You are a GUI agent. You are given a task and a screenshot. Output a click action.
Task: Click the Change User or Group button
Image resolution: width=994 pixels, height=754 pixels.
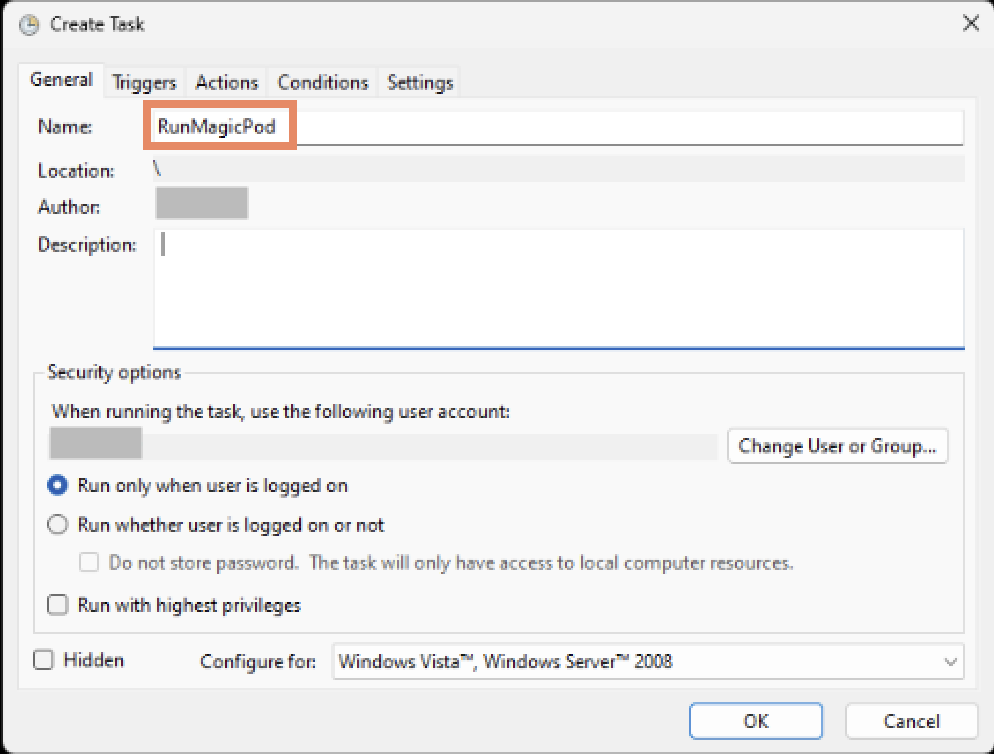point(837,446)
